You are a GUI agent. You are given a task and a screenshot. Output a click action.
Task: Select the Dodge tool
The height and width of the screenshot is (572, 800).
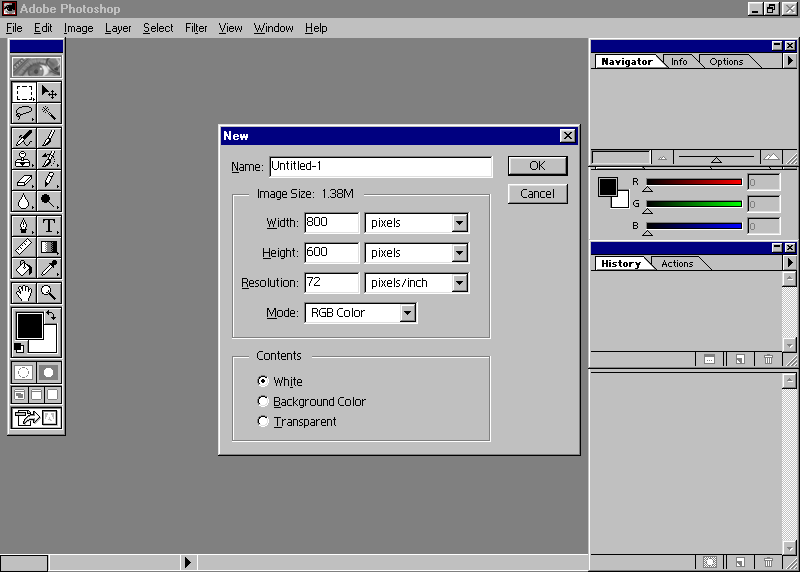pyautogui.click(x=49, y=201)
